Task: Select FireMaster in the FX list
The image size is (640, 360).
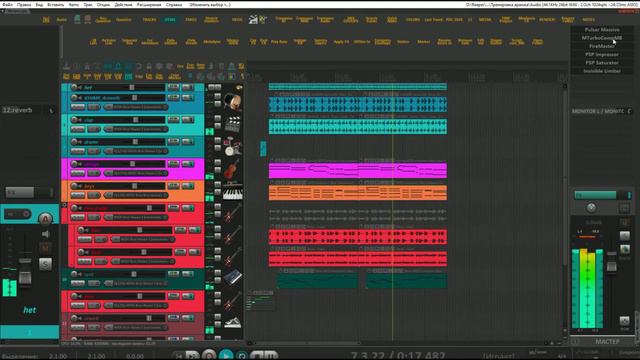Action: click(x=602, y=46)
